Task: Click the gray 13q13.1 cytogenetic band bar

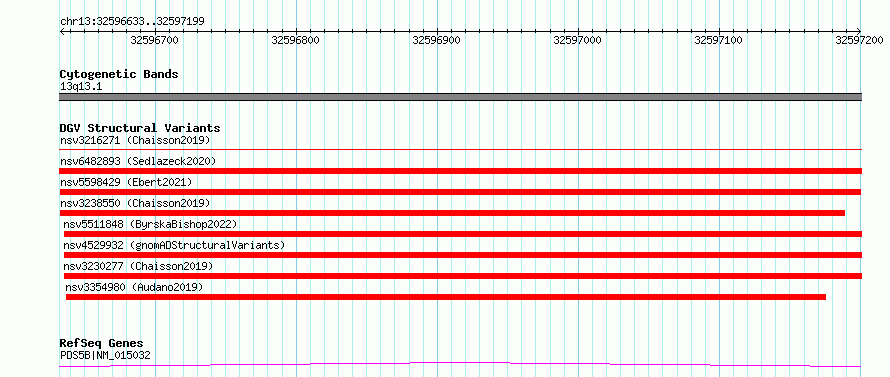Action: [460, 97]
